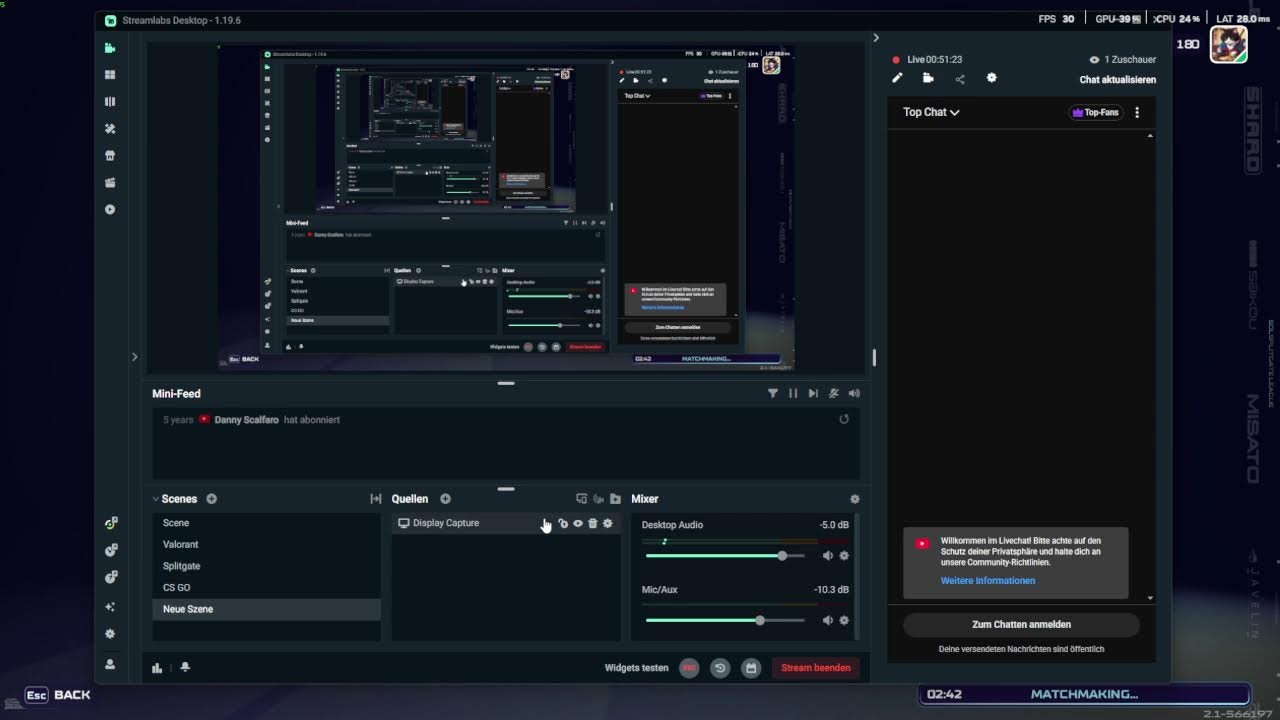
Task: Add a new source in Quellen
Action: [x=445, y=499]
